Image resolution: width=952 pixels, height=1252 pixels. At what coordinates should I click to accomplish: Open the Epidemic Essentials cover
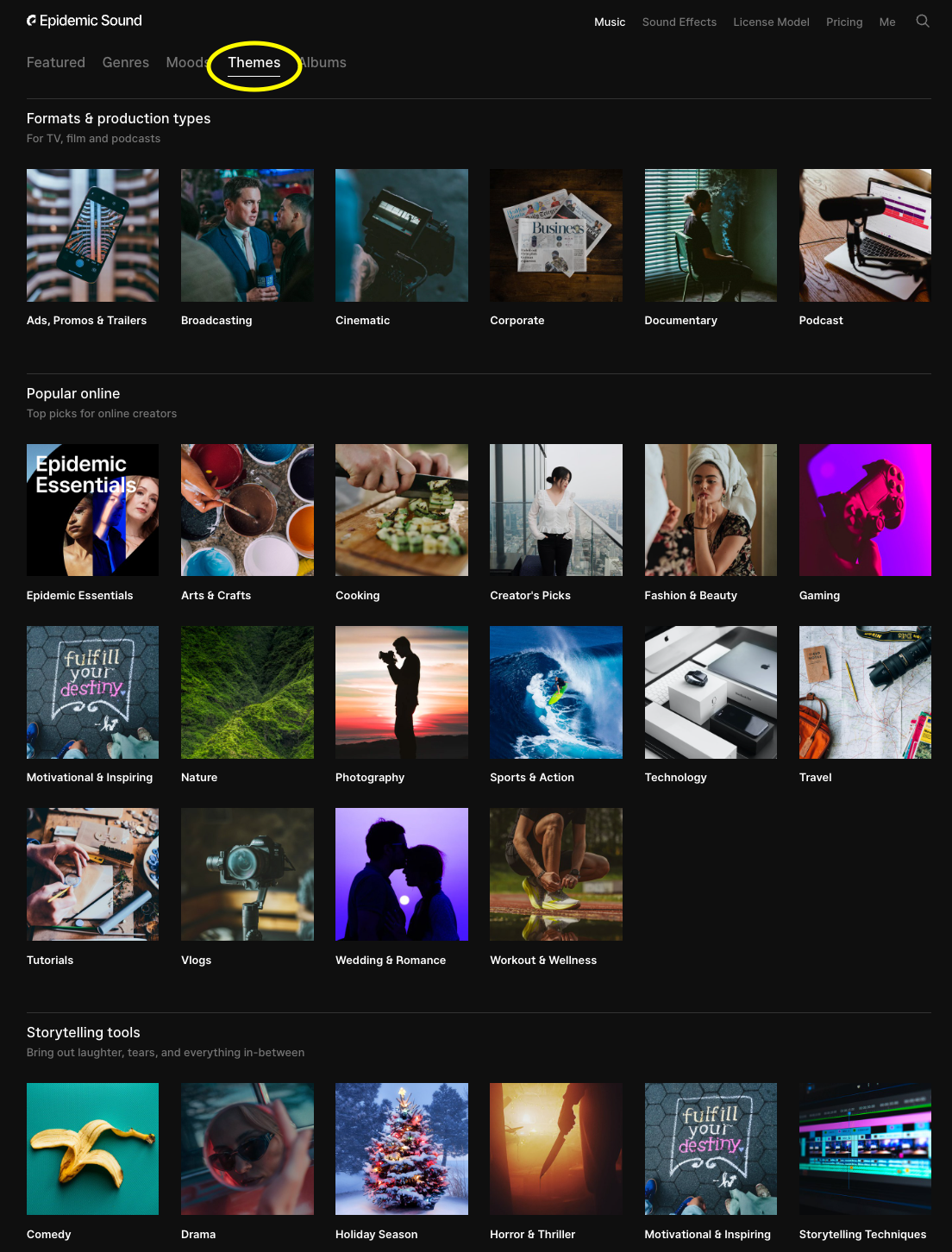[92, 510]
